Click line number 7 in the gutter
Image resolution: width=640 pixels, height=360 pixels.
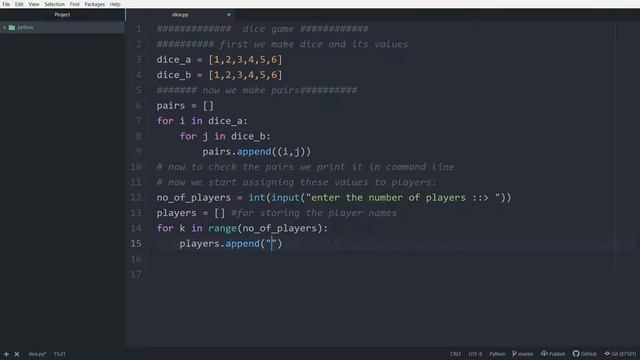(x=138, y=121)
